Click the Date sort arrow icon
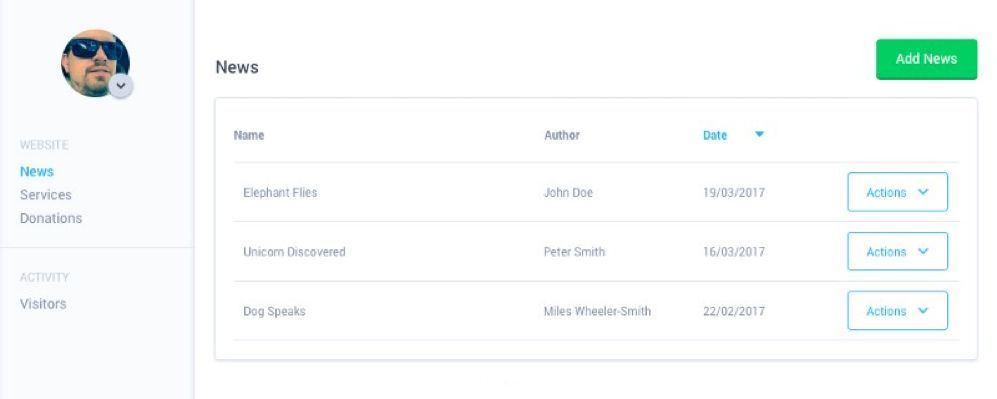Screen dimensions: 997x399 pos(759,135)
